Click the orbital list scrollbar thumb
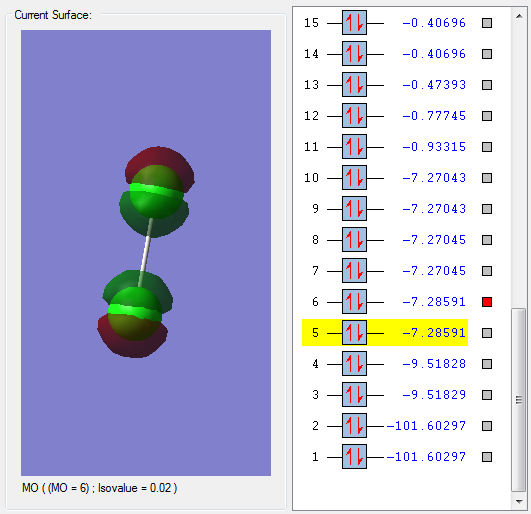 pyautogui.click(x=518, y=400)
